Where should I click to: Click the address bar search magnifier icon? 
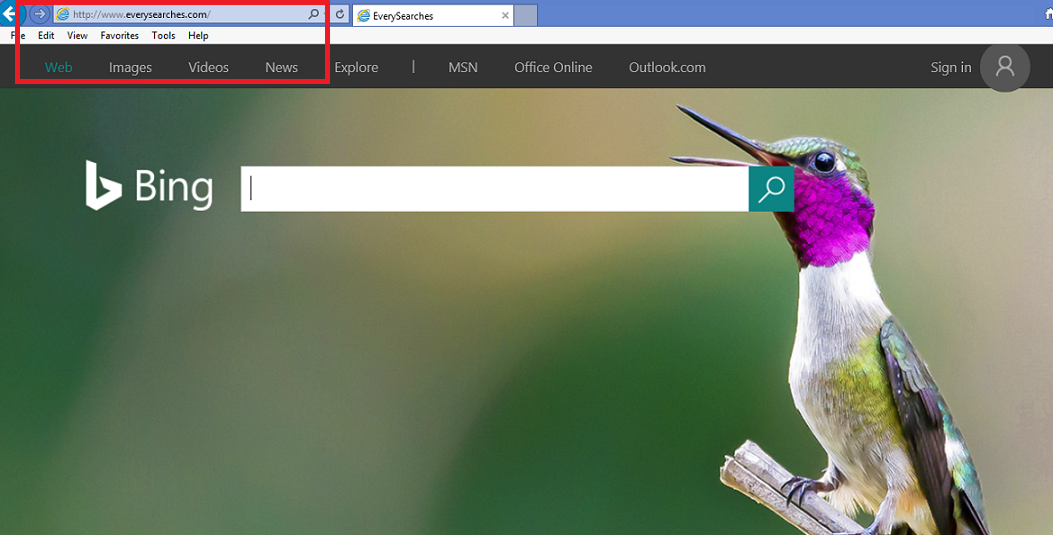tap(314, 15)
